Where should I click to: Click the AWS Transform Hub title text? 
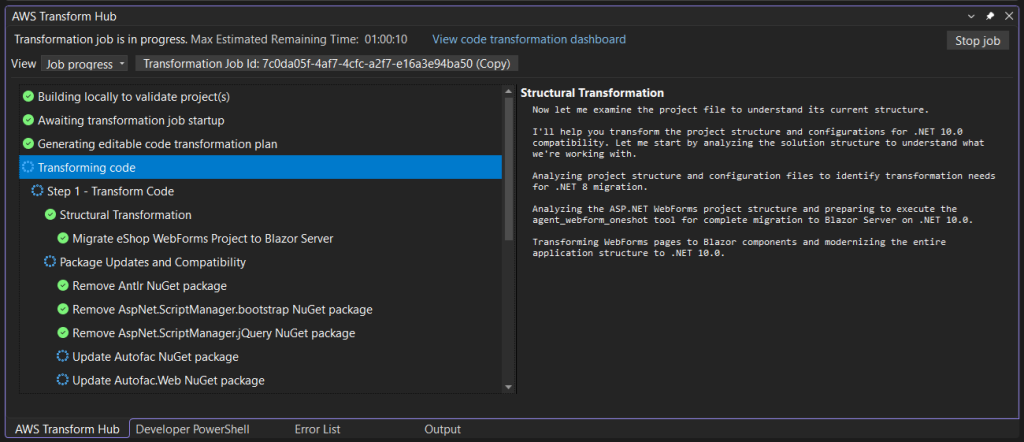(x=64, y=16)
